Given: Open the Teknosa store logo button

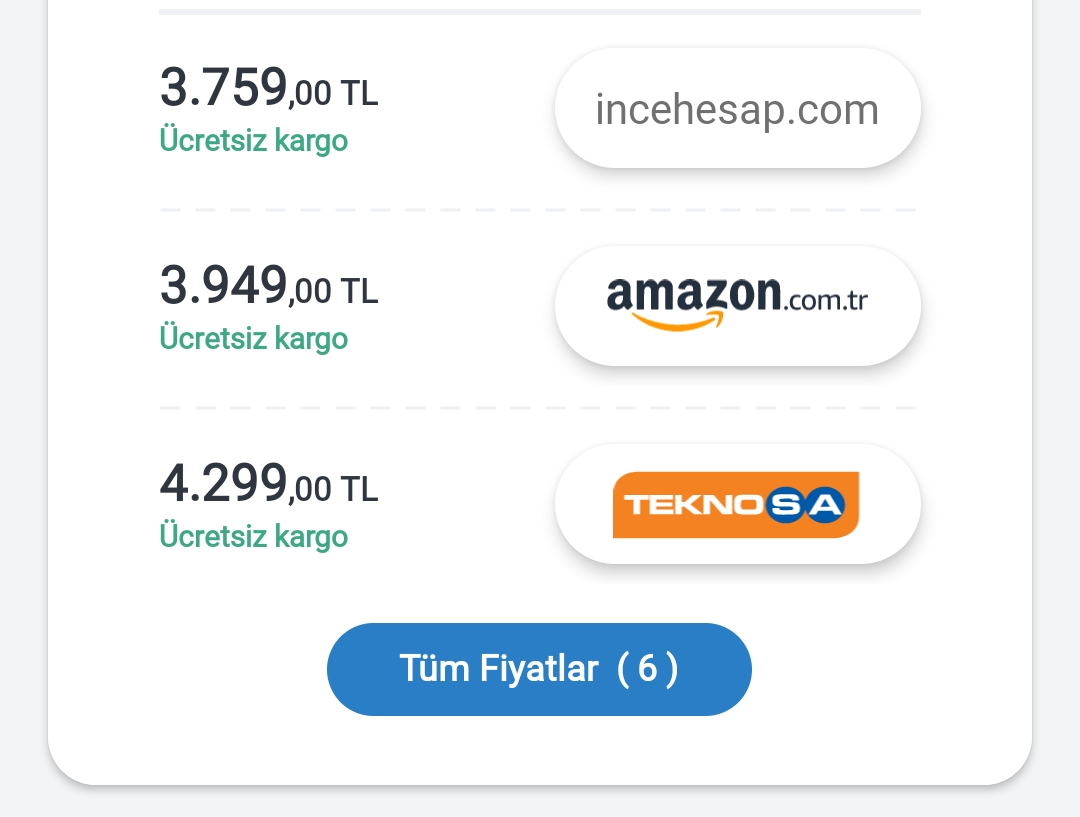Looking at the screenshot, I should pos(737,504).
